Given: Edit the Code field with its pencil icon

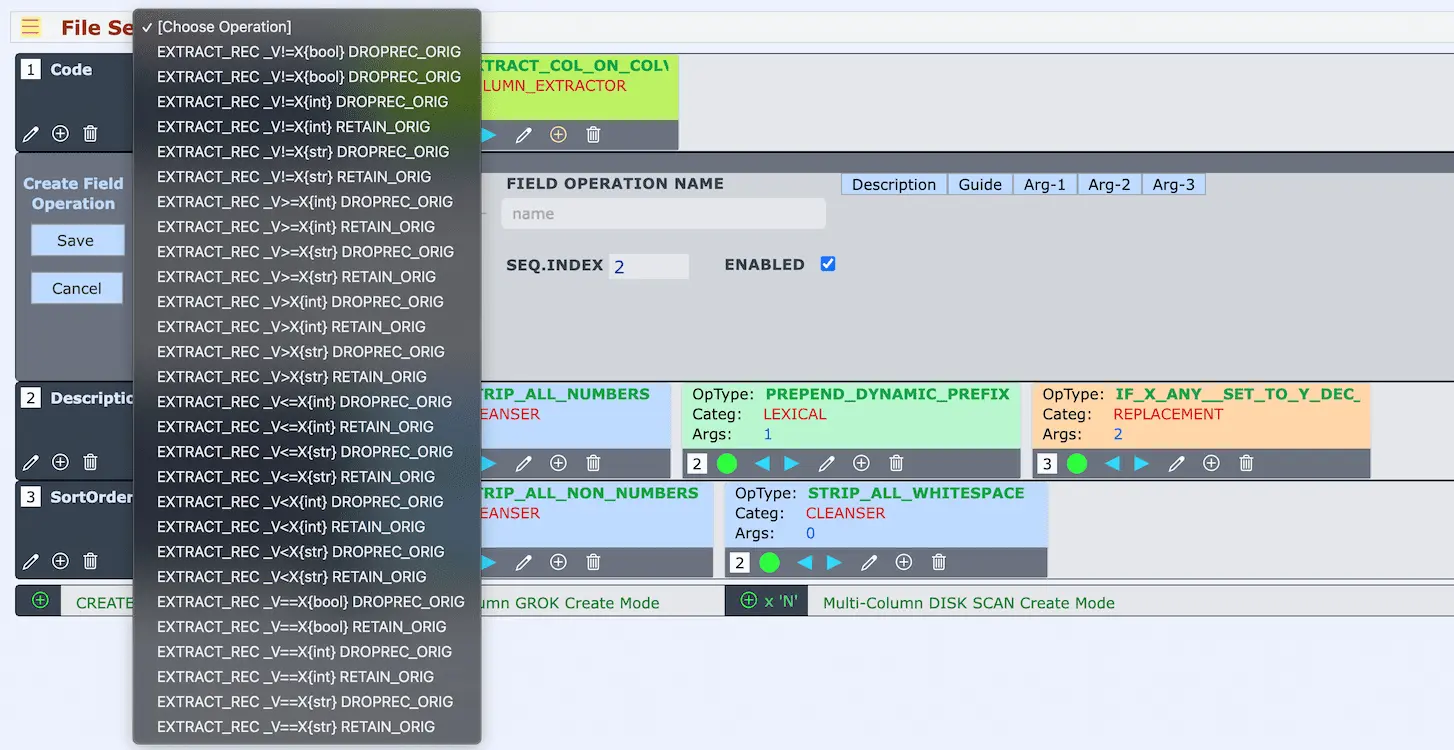Looking at the screenshot, I should (31, 134).
